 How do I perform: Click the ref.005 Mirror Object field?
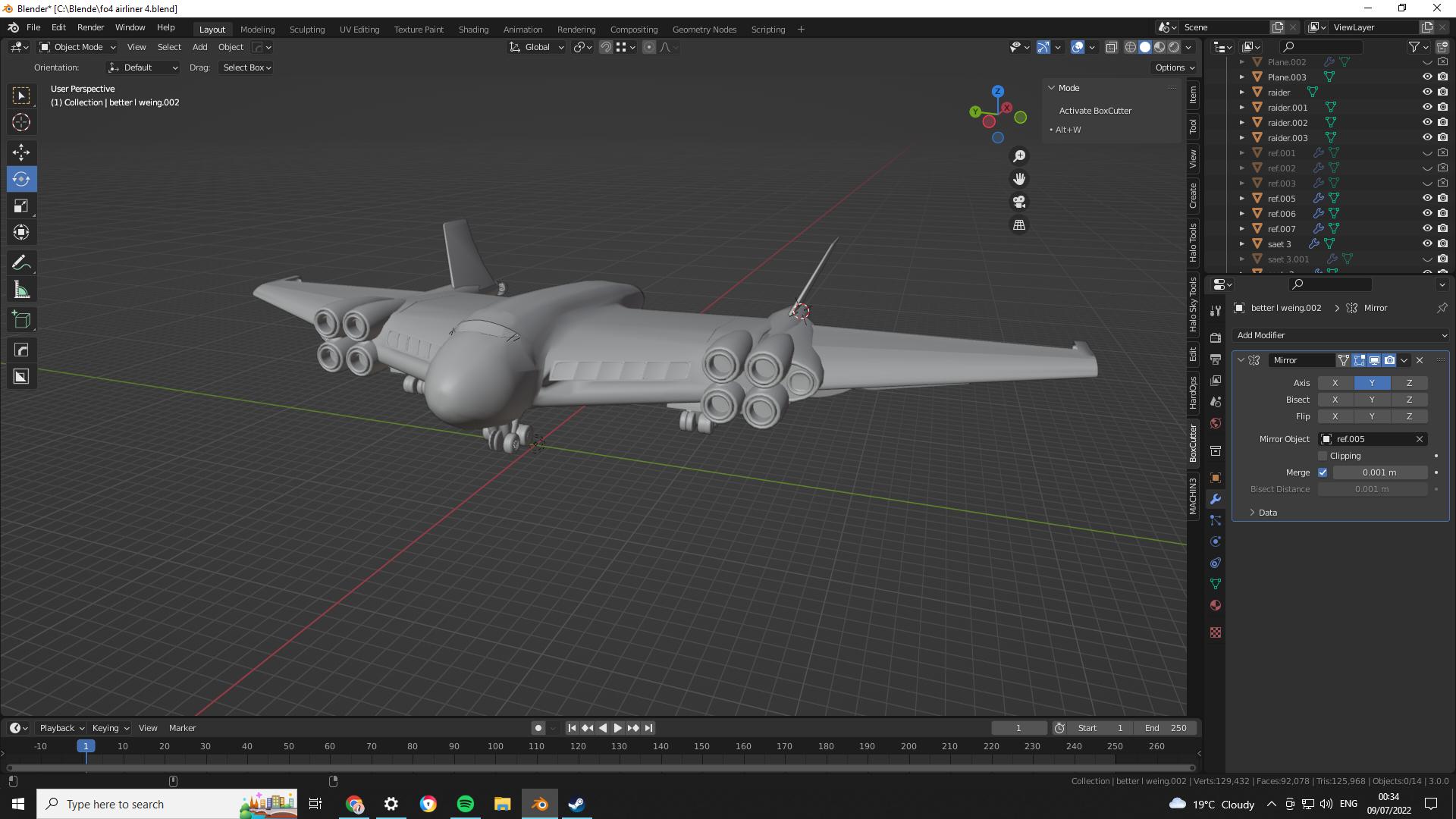[x=1373, y=439]
